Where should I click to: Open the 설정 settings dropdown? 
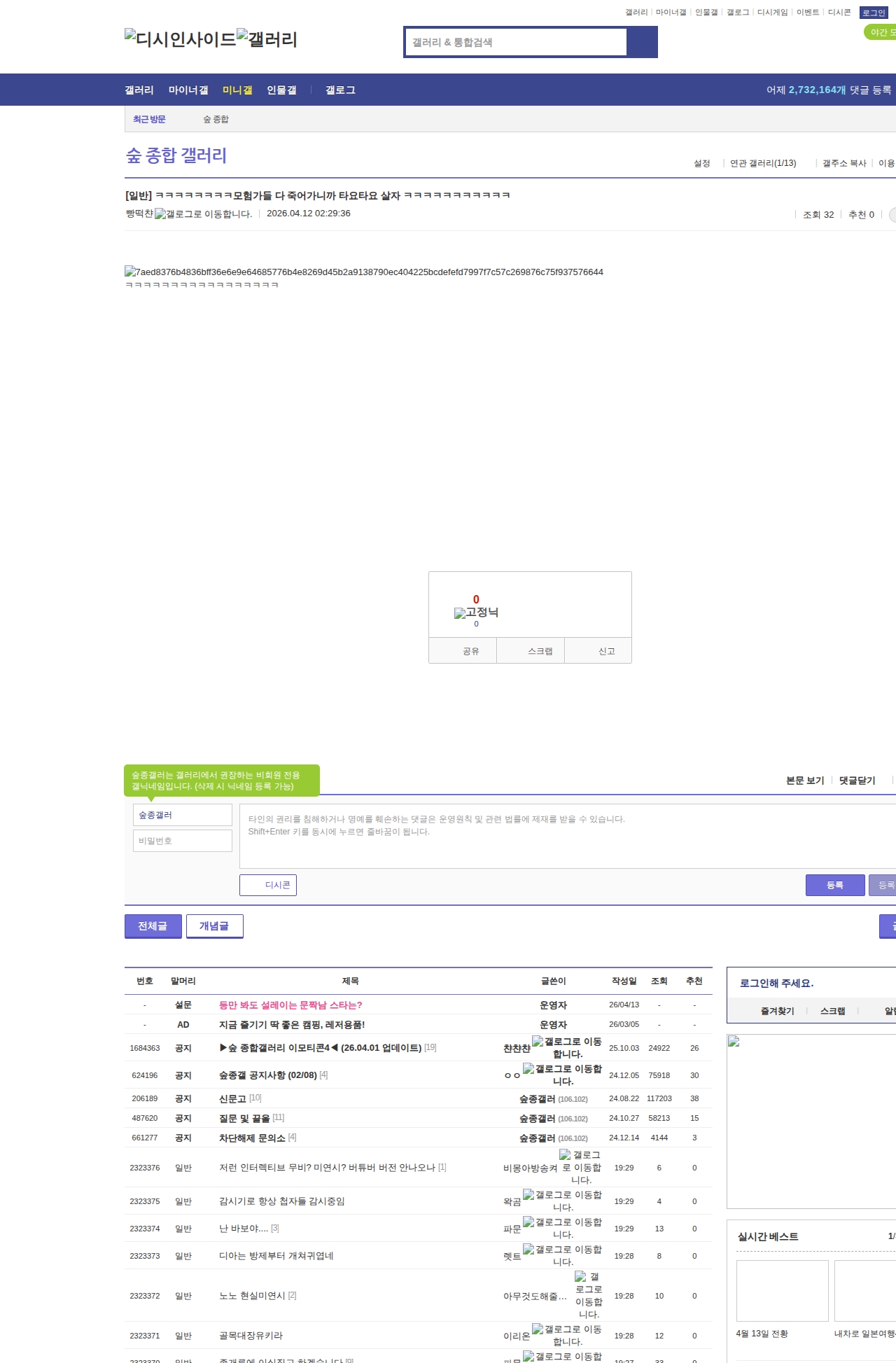701,163
